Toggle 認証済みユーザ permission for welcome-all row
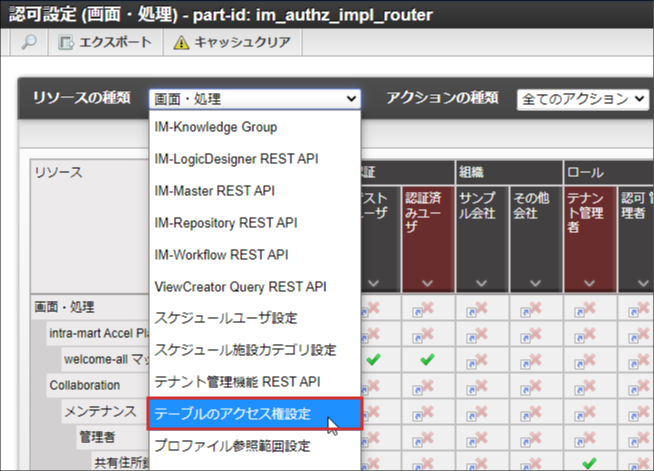654x471 pixels. (x=427, y=358)
